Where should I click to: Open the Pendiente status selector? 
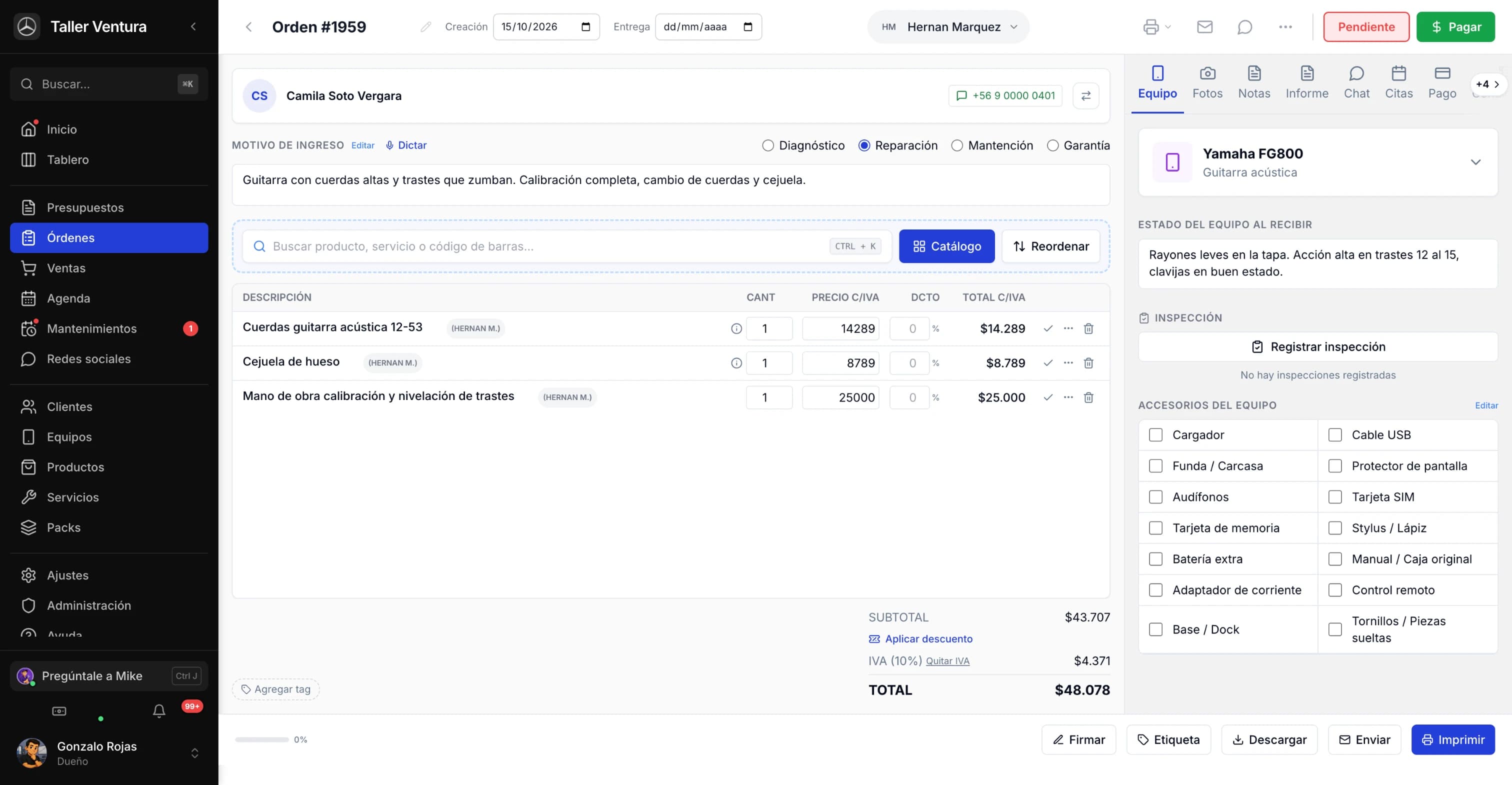(x=1366, y=27)
